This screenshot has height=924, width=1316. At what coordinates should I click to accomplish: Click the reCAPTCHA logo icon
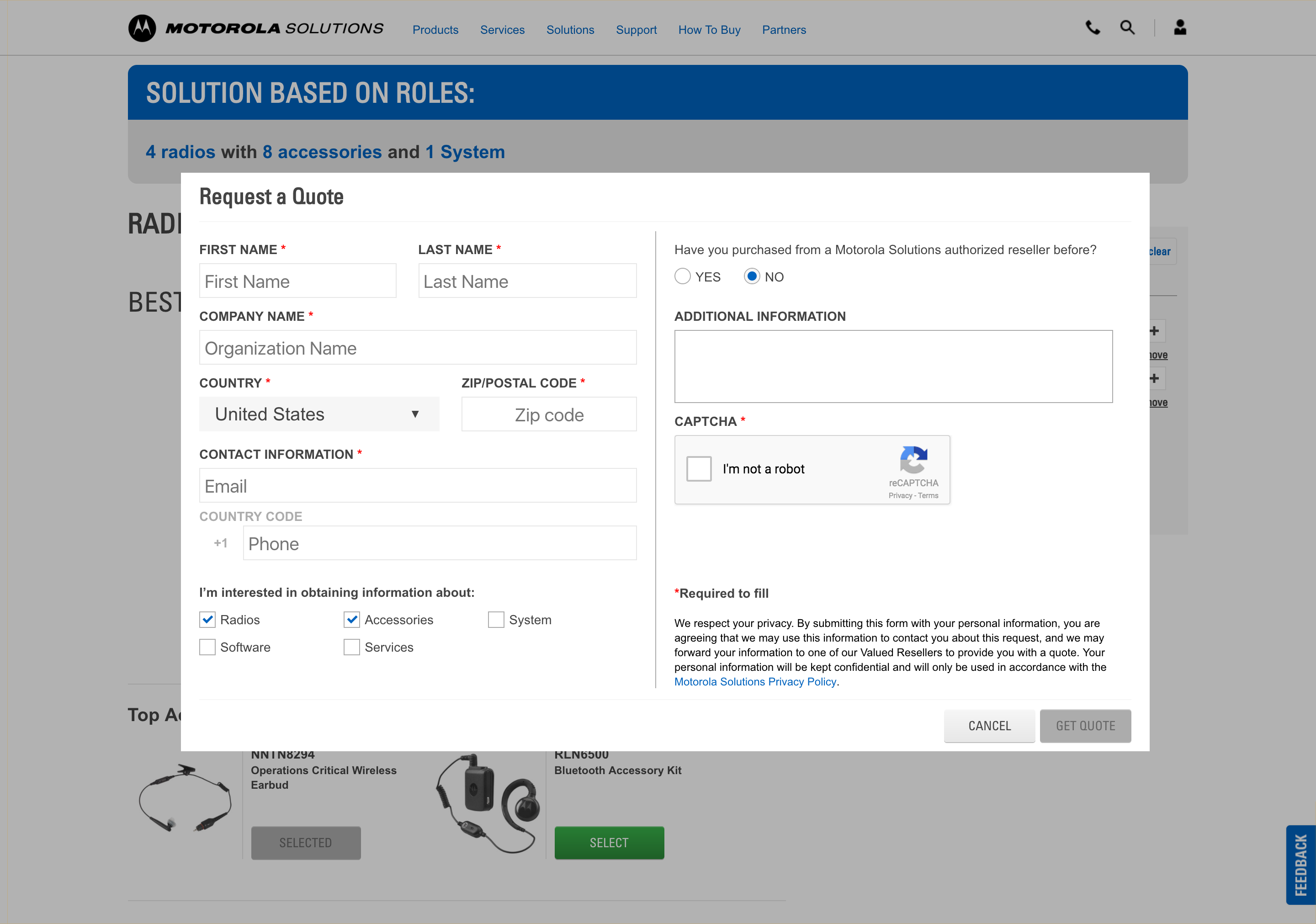(913, 460)
